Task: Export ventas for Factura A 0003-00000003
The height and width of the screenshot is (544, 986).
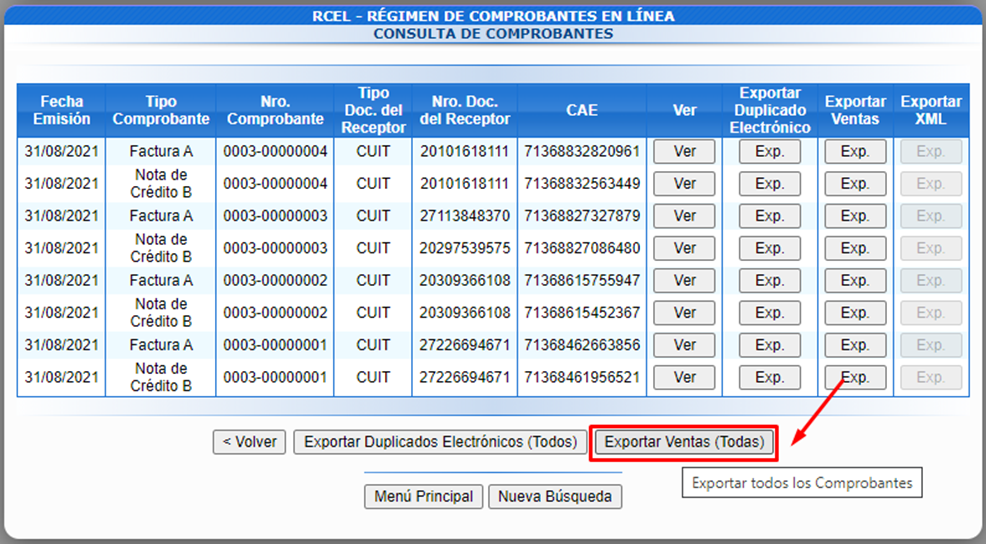Action: [854, 216]
